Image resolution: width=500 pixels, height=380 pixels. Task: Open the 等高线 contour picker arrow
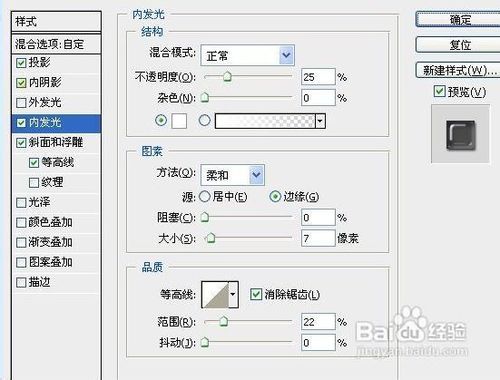click(233, 294)
